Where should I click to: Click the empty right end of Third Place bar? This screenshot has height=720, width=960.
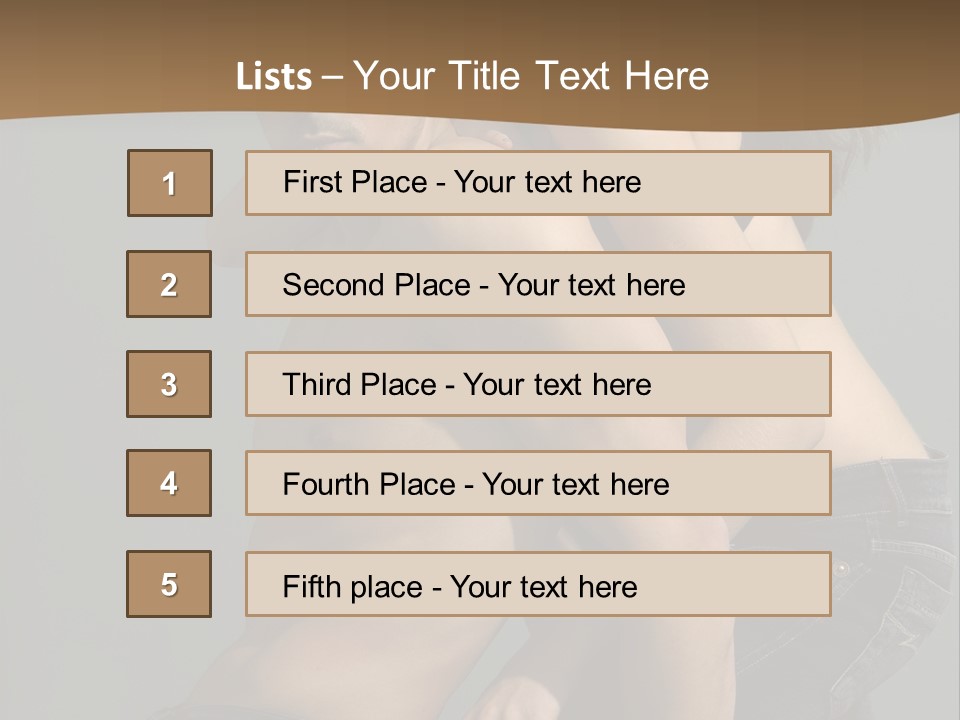point(760,384)
